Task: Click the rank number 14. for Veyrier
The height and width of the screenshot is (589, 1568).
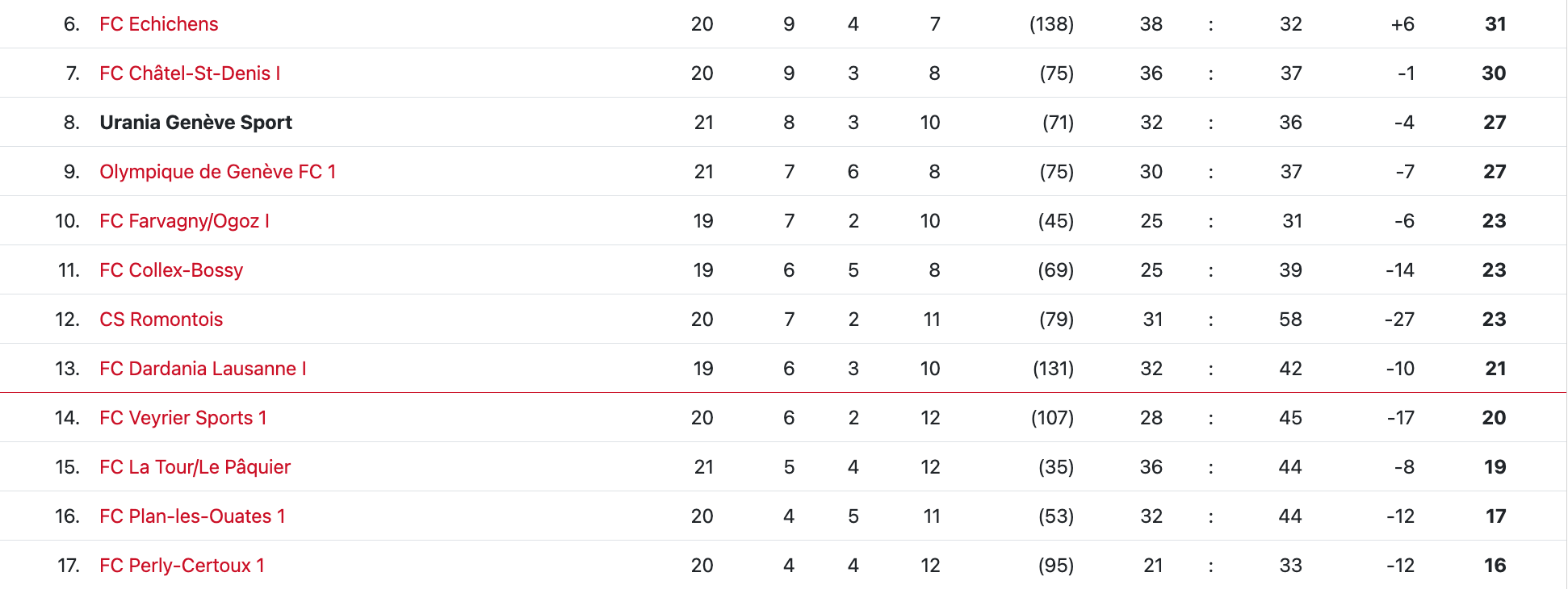Action: (67, 418)
